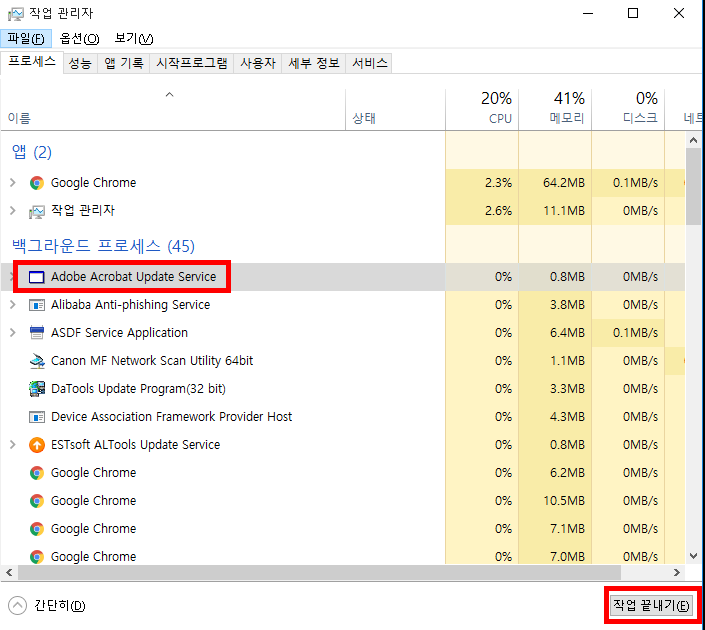Screen dimensions: 705x630
Task: Click Chrome icon in the 6.2MB background row
Action: (x=37, y=473)
